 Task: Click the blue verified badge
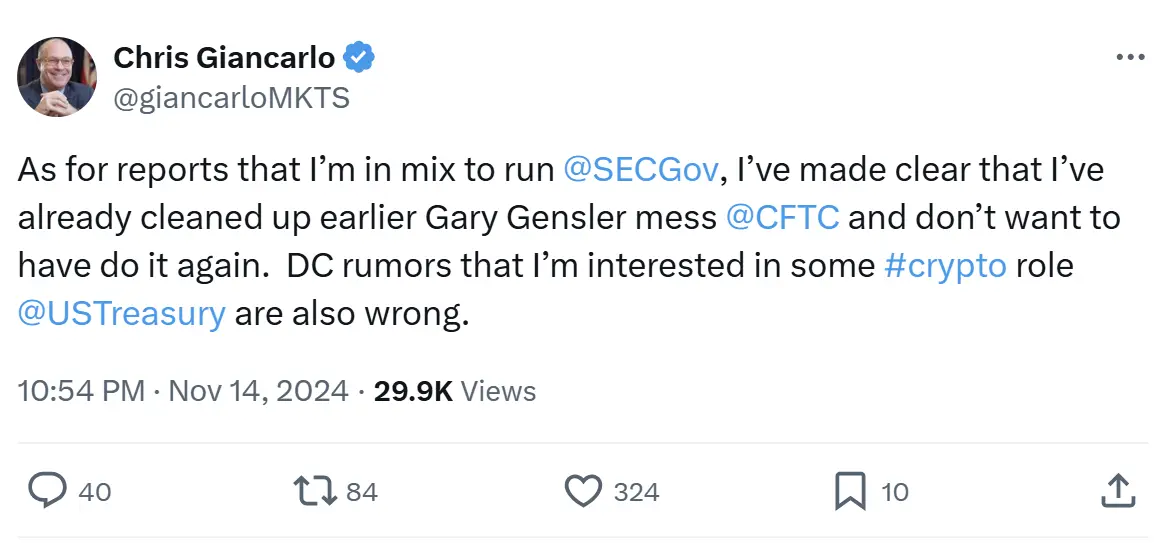pos(359,58)
